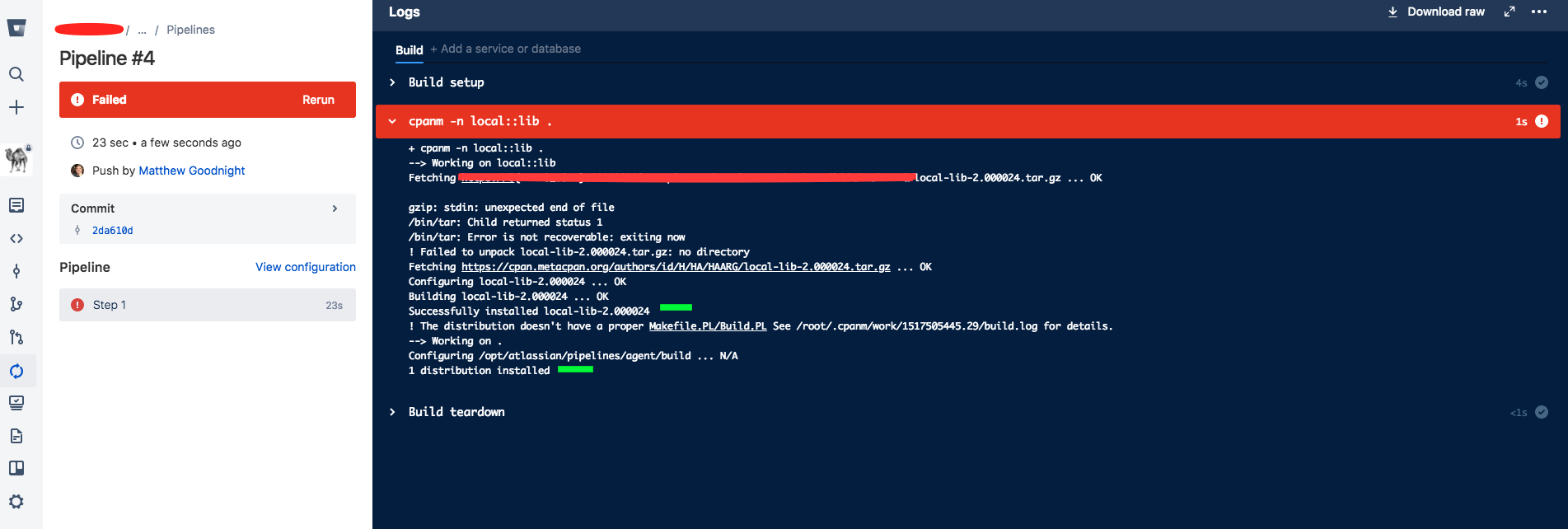Go to Pipelines breadcrumb

click(190, 30)
